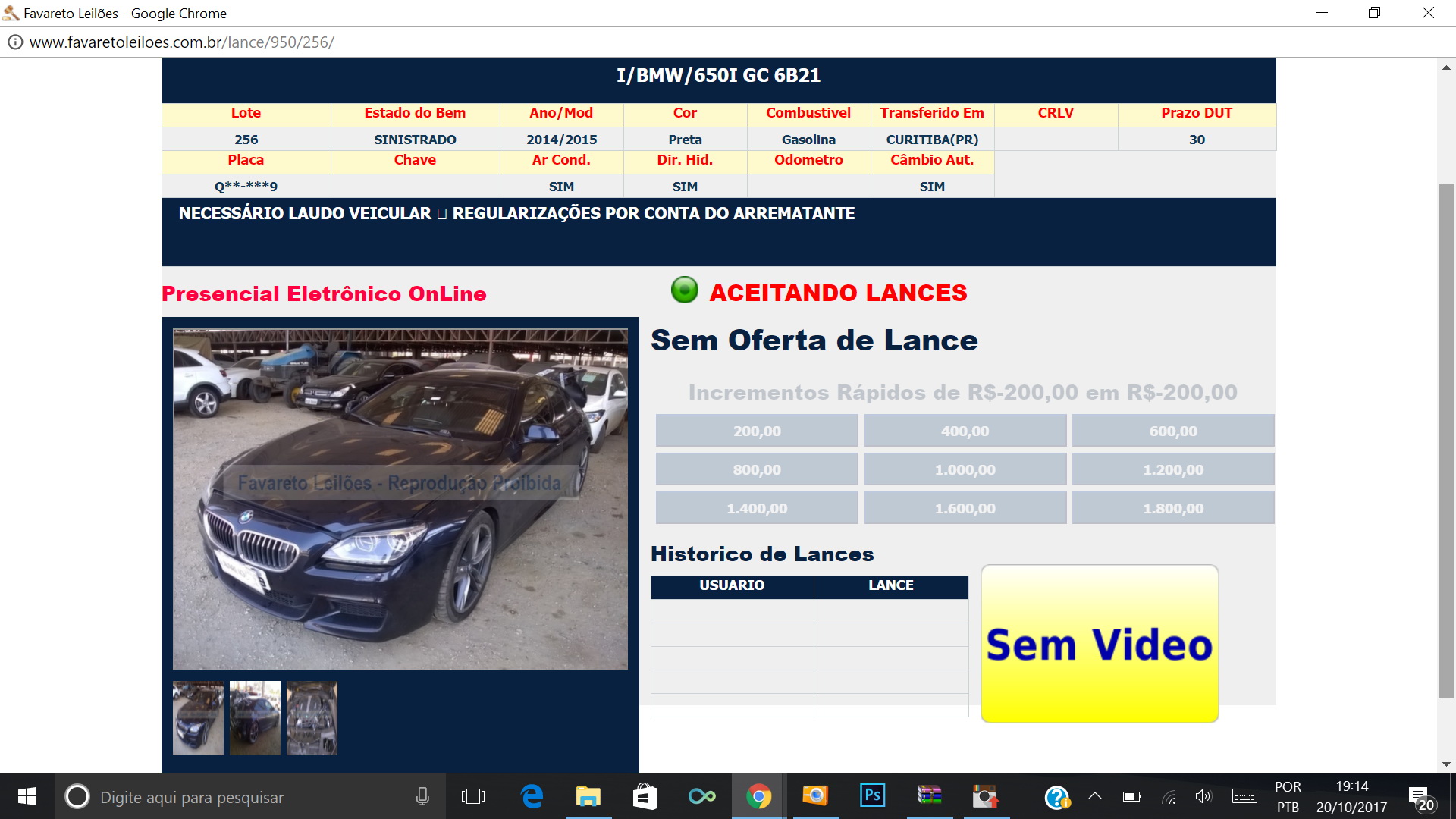The image size is (1456, 819).
Task: Click the Preta color cell
Action: click(x=685, y=140)
